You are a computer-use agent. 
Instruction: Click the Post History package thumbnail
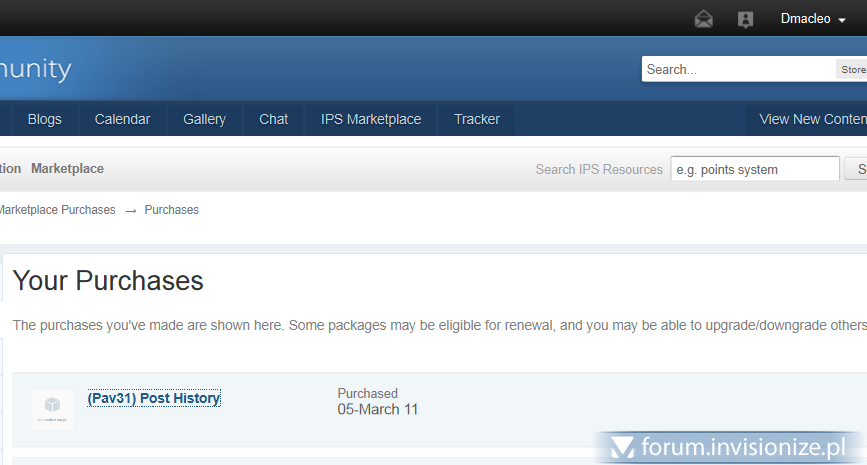(52, 409)
